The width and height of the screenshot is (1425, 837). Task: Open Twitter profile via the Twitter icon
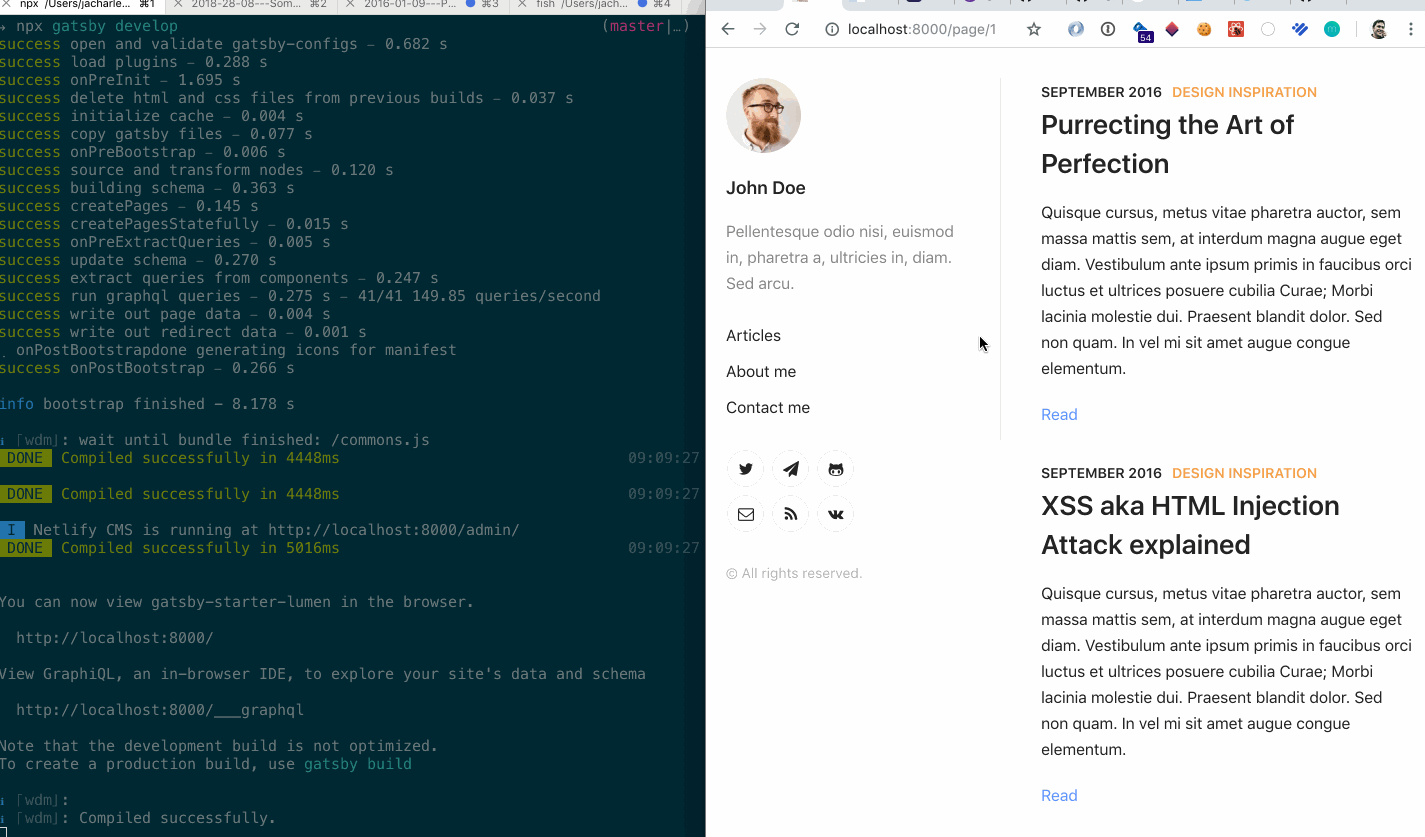point(745,468)
